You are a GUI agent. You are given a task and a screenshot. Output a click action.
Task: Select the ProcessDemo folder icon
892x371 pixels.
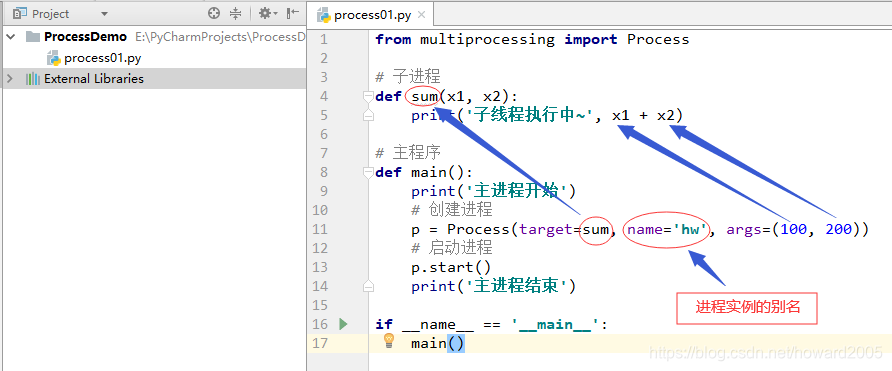click(x=32, y=37)
